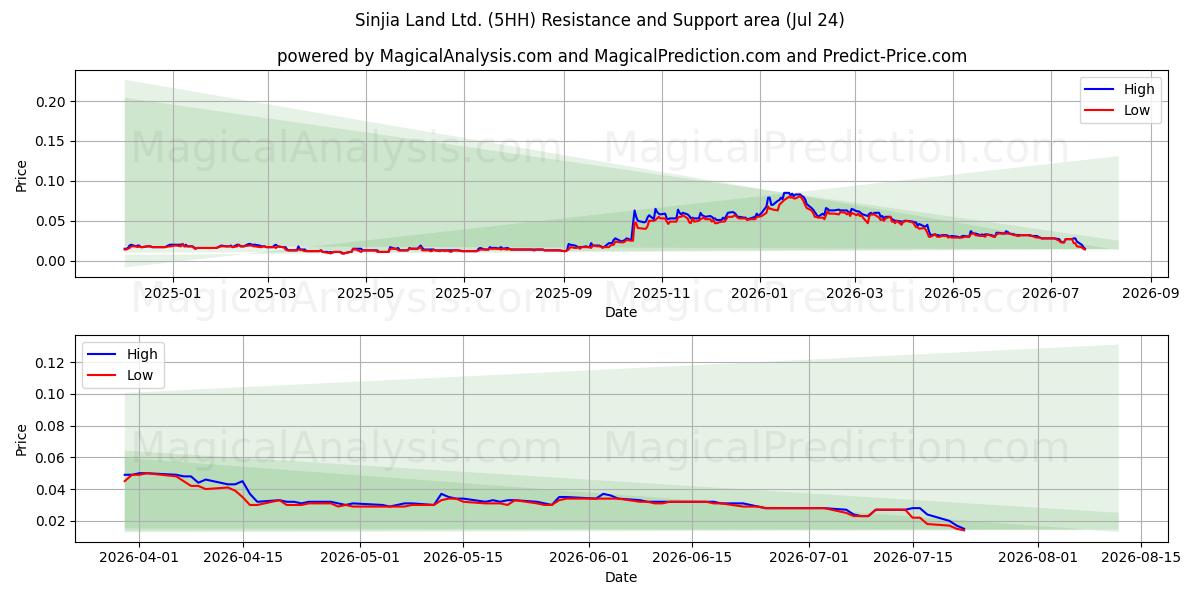Click the '0.15' y-axis label on upper chart
Viewport: 1200px width, 600px height.
coord(51,141)
